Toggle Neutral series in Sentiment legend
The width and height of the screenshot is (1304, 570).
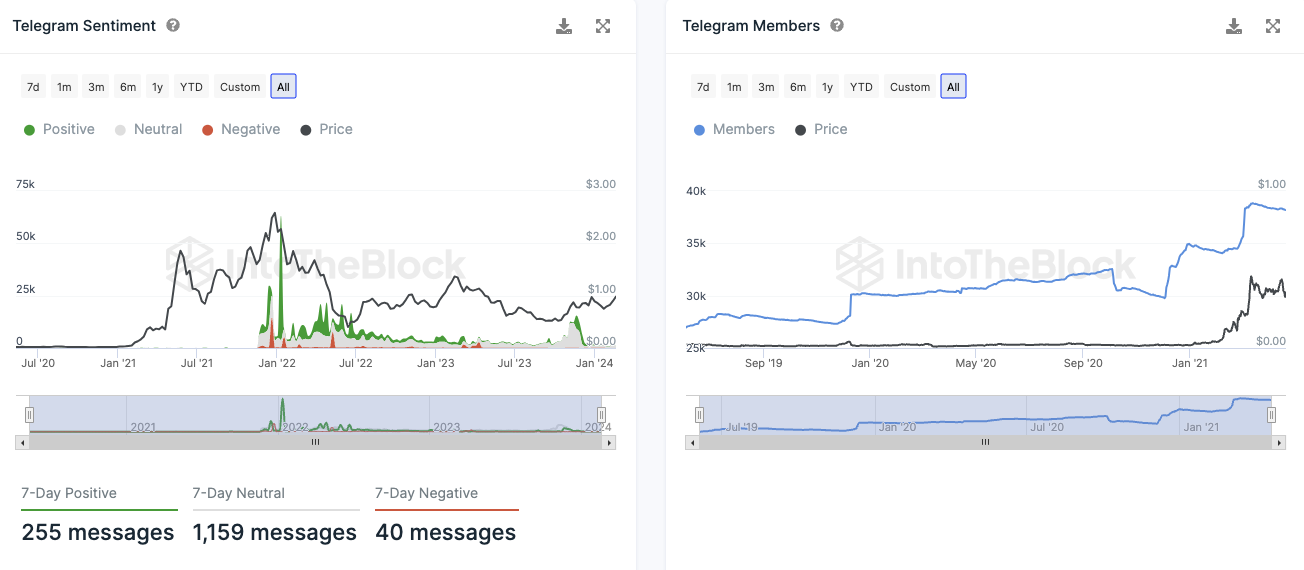149,129
